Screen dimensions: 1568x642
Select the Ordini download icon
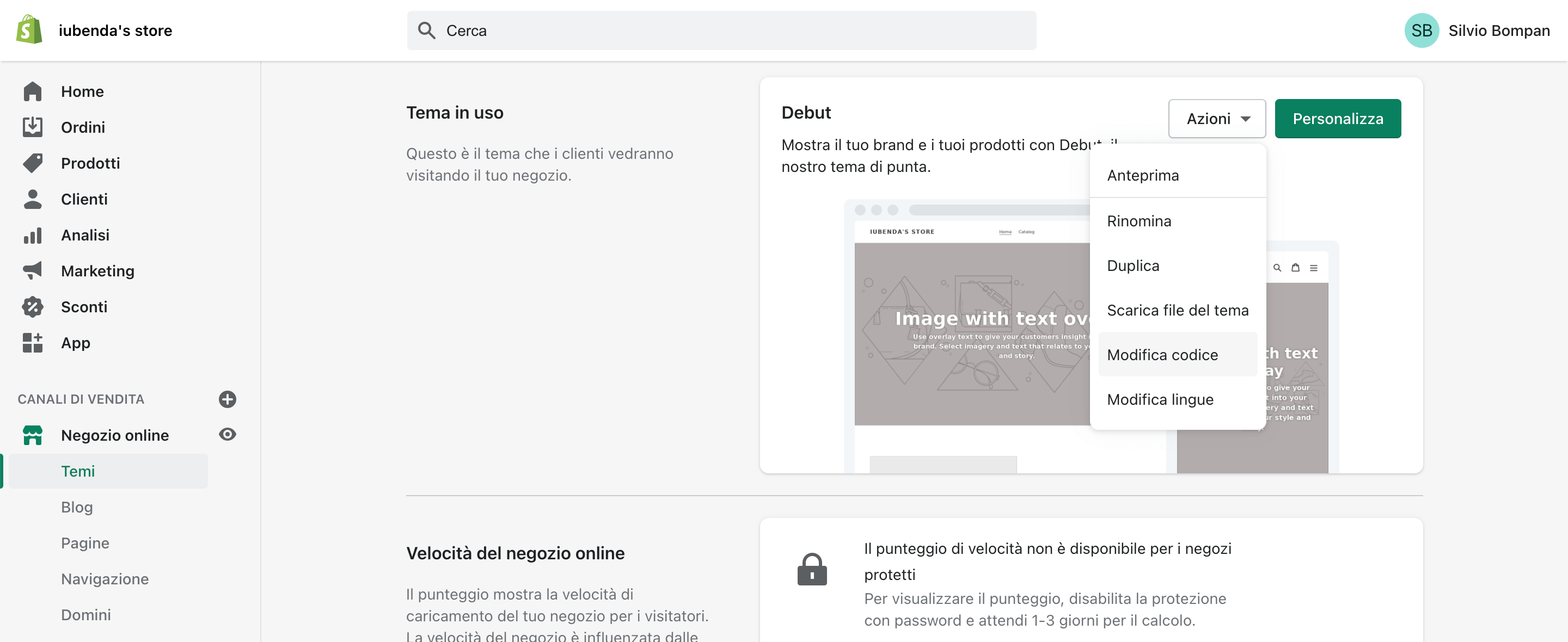pos(32,127)
